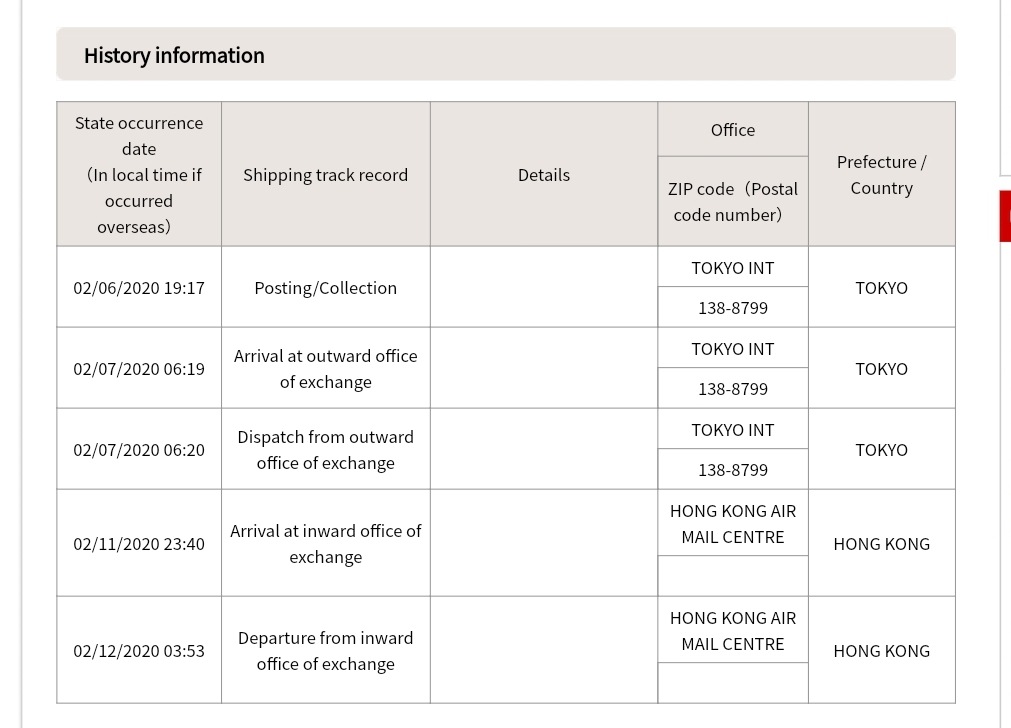
Task: Click the Details column header
Action: pos(544,174)
